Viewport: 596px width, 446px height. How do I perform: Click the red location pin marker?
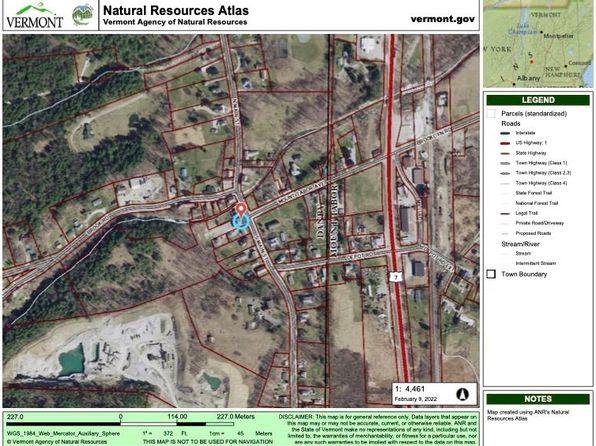[241, 210]
